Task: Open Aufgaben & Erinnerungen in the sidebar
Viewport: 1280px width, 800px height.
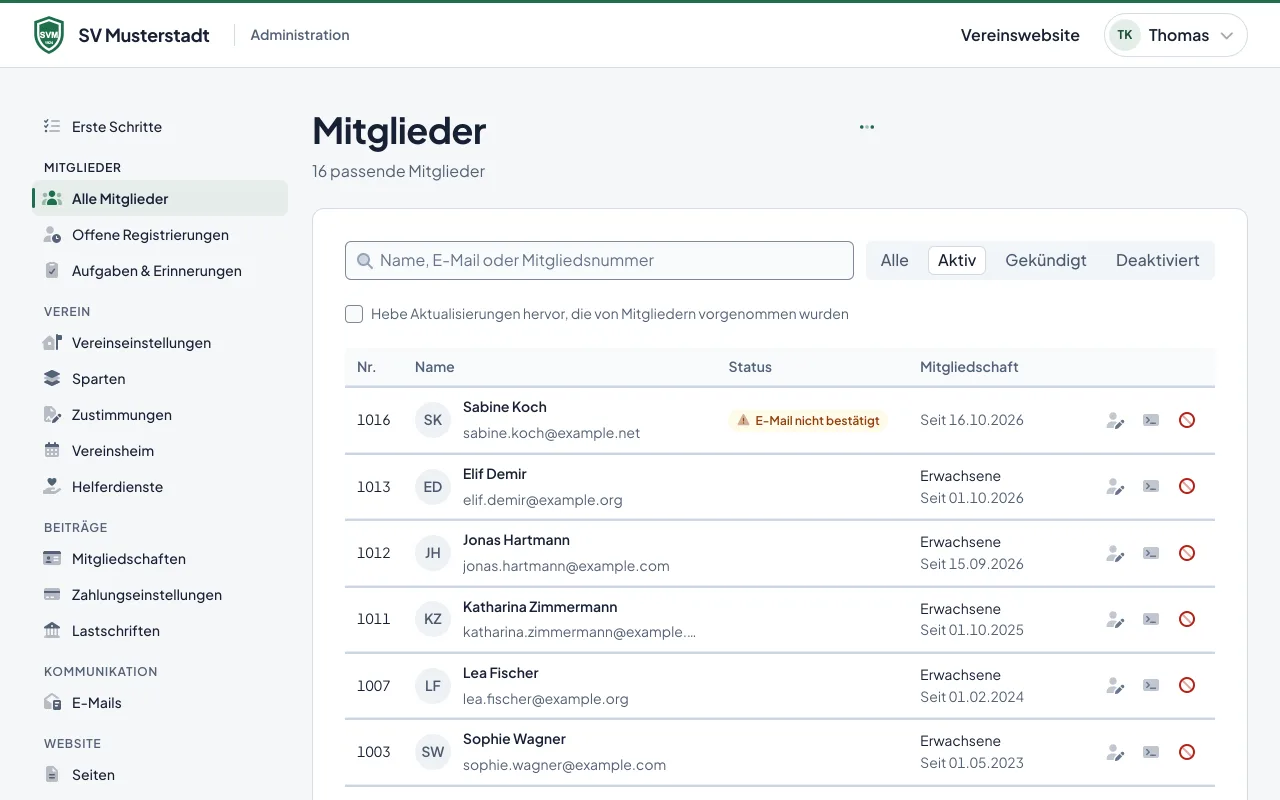Action: click(160, 271)
